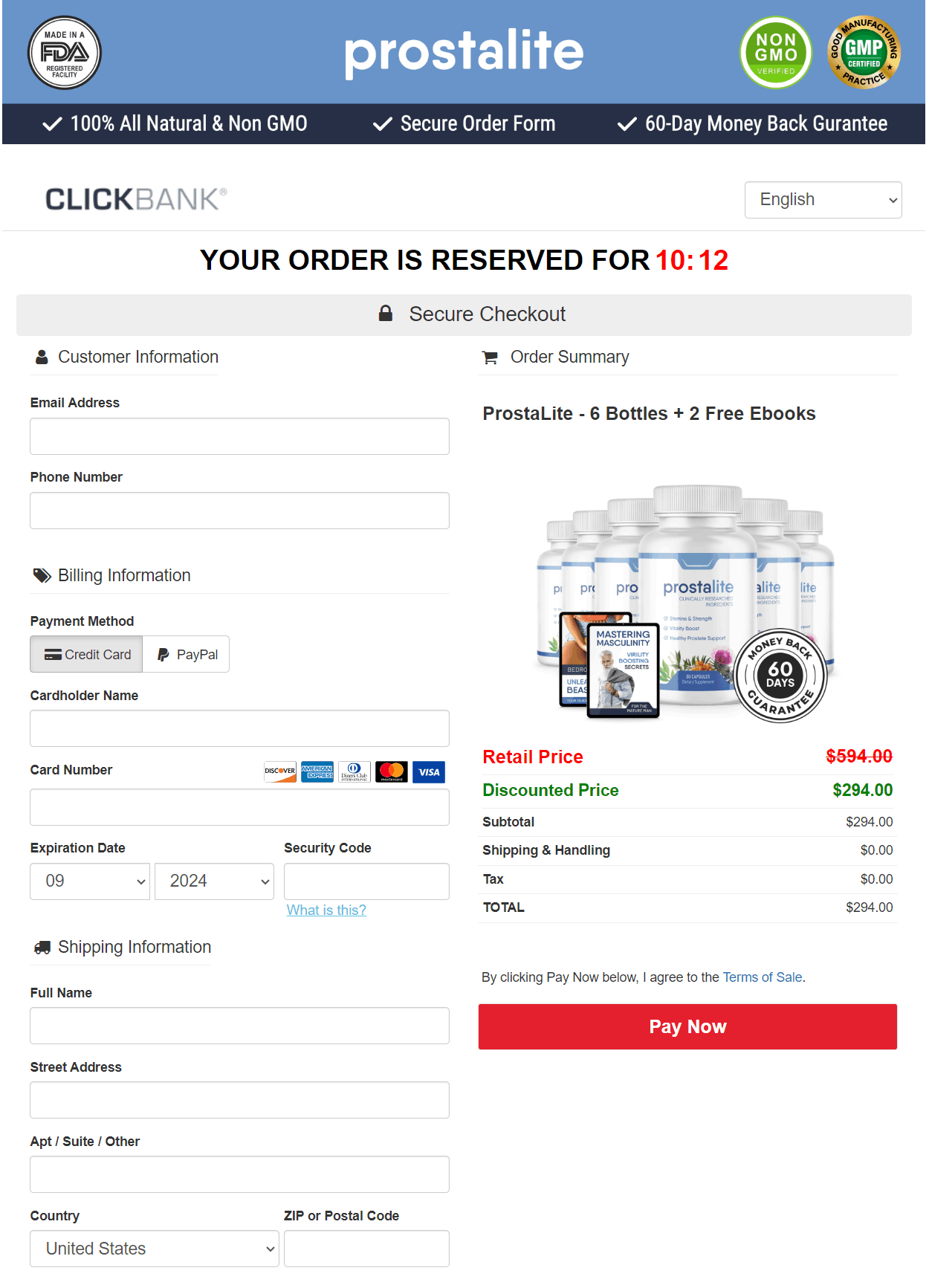
Task: Open the English language dropdown
Action: tap(823, 200)
